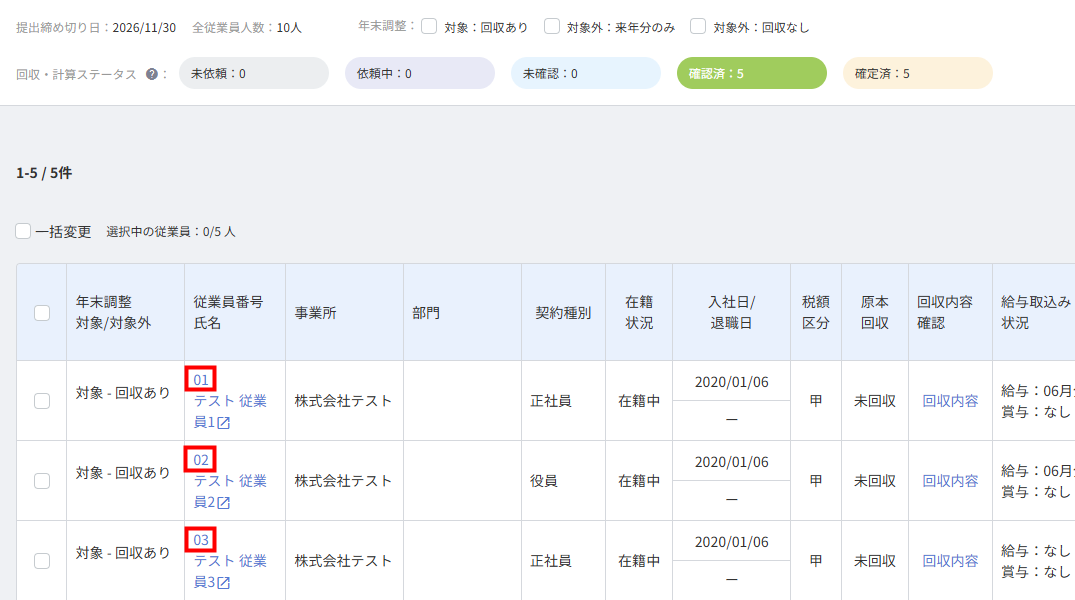Enable the 対象:回収あり filter checkbox

[x=429, y=27]
